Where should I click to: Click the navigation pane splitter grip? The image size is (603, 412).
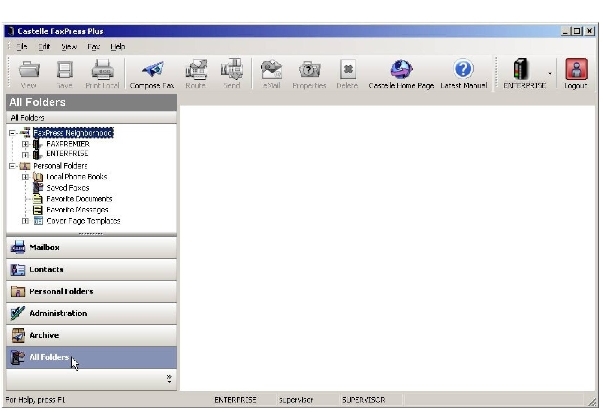click(x=91, y=234)
